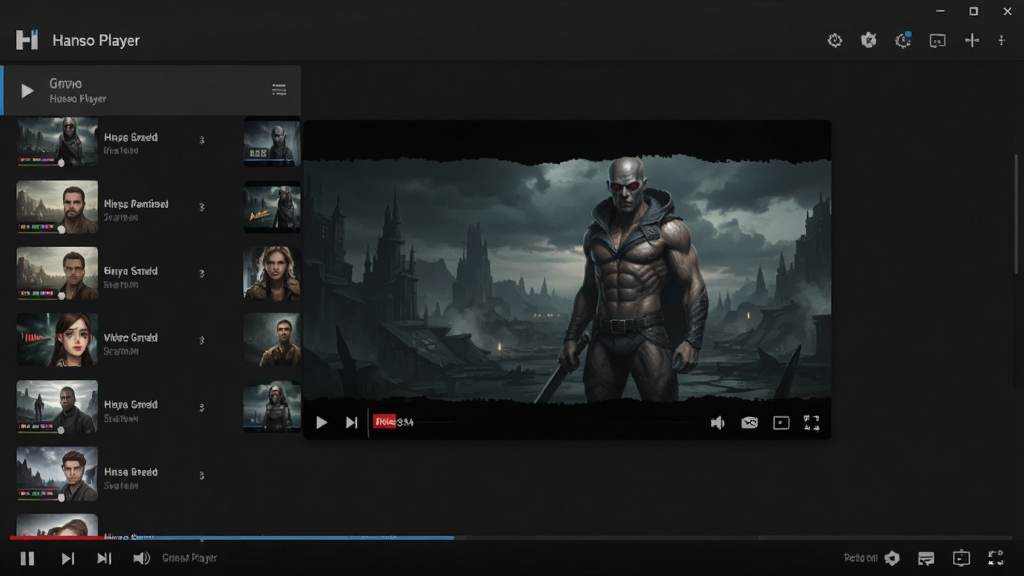Toggle fullscreen from the bottom bar

pyautogui.click(x=996, y=558)
